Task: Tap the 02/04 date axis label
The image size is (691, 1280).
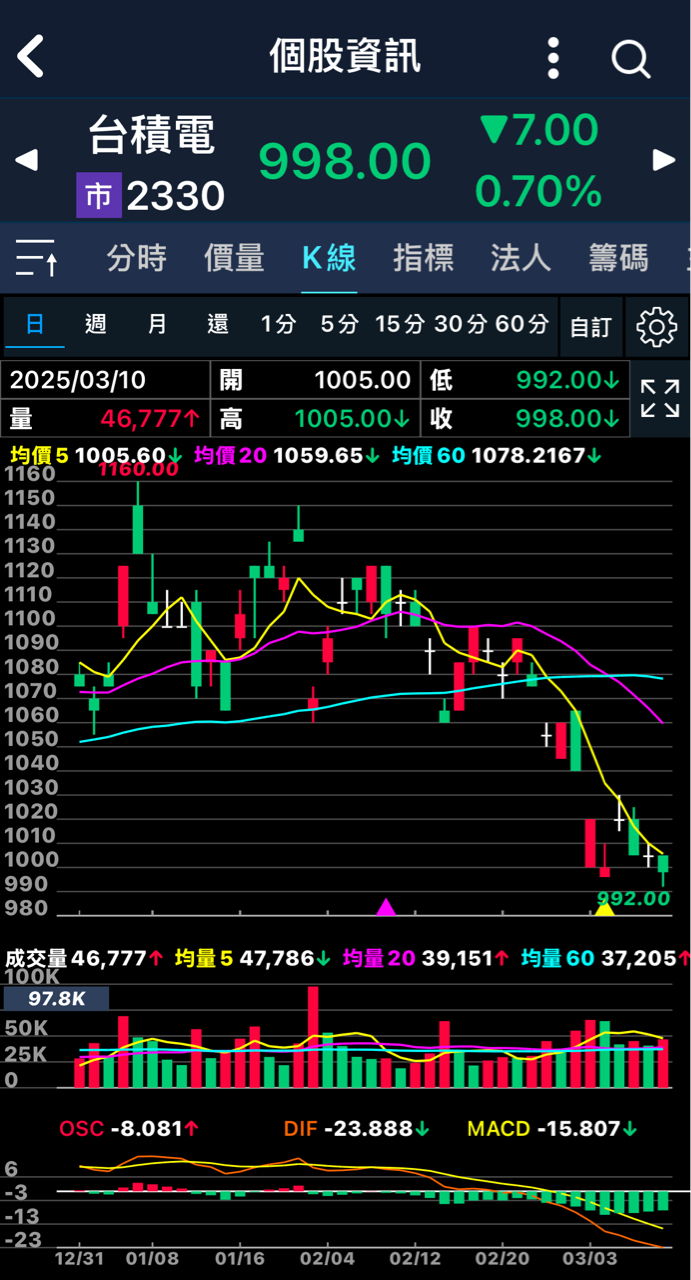Action: coord(328,1256)
